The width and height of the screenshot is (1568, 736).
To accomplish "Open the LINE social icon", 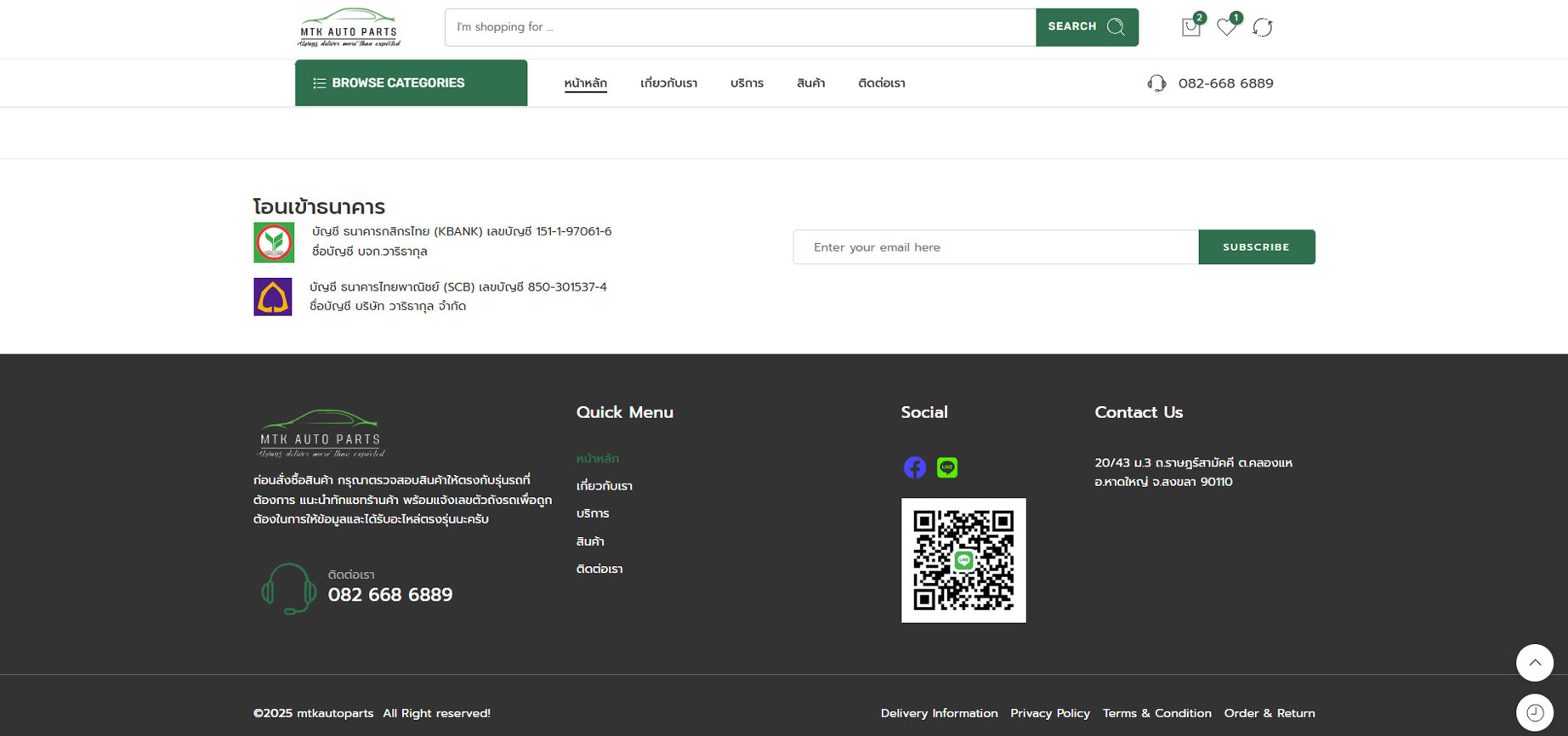I will pyautogui.click(x=947, y=467).
